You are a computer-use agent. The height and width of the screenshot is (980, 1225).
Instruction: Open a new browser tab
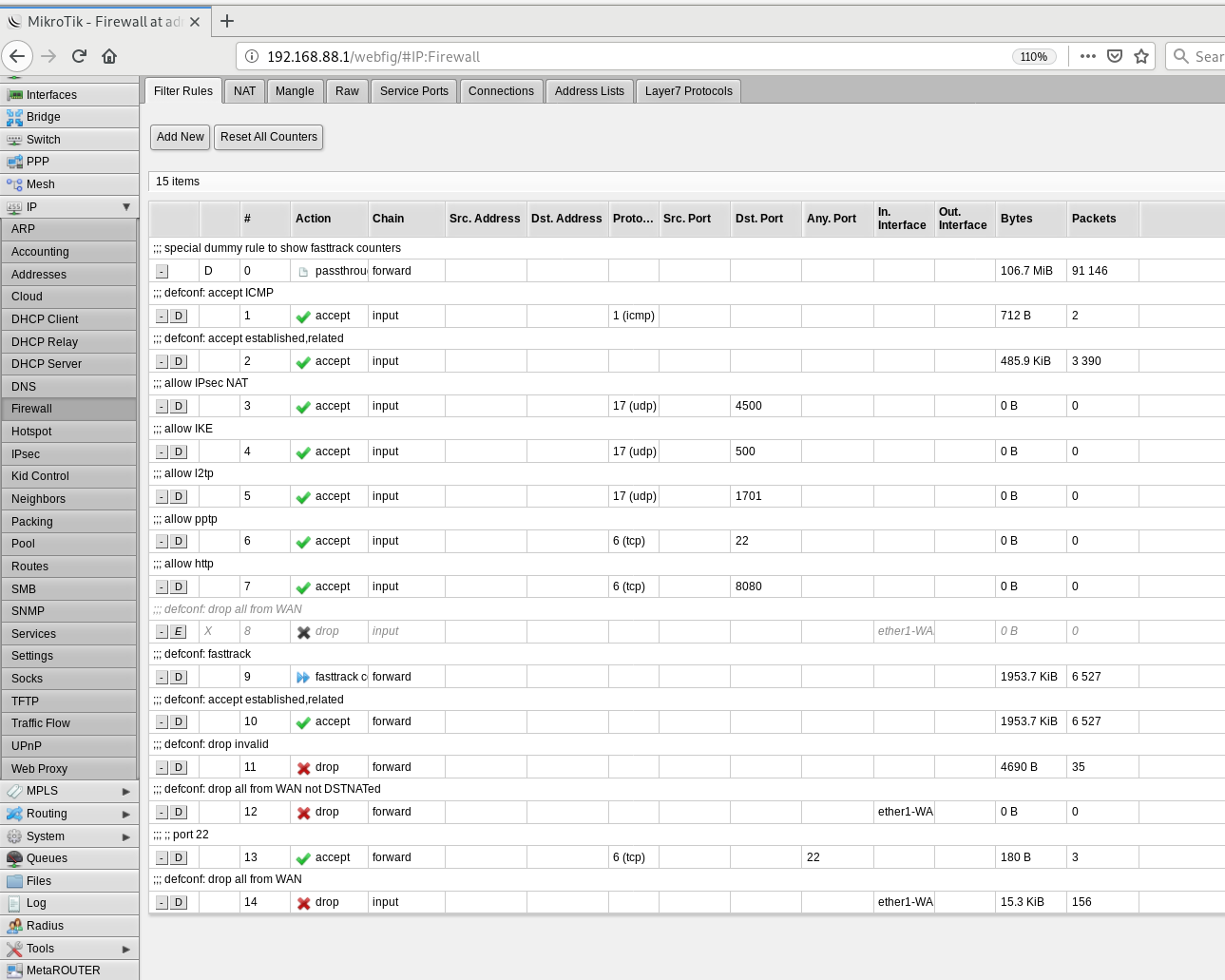pyautogui.click(x=227, y=21)
